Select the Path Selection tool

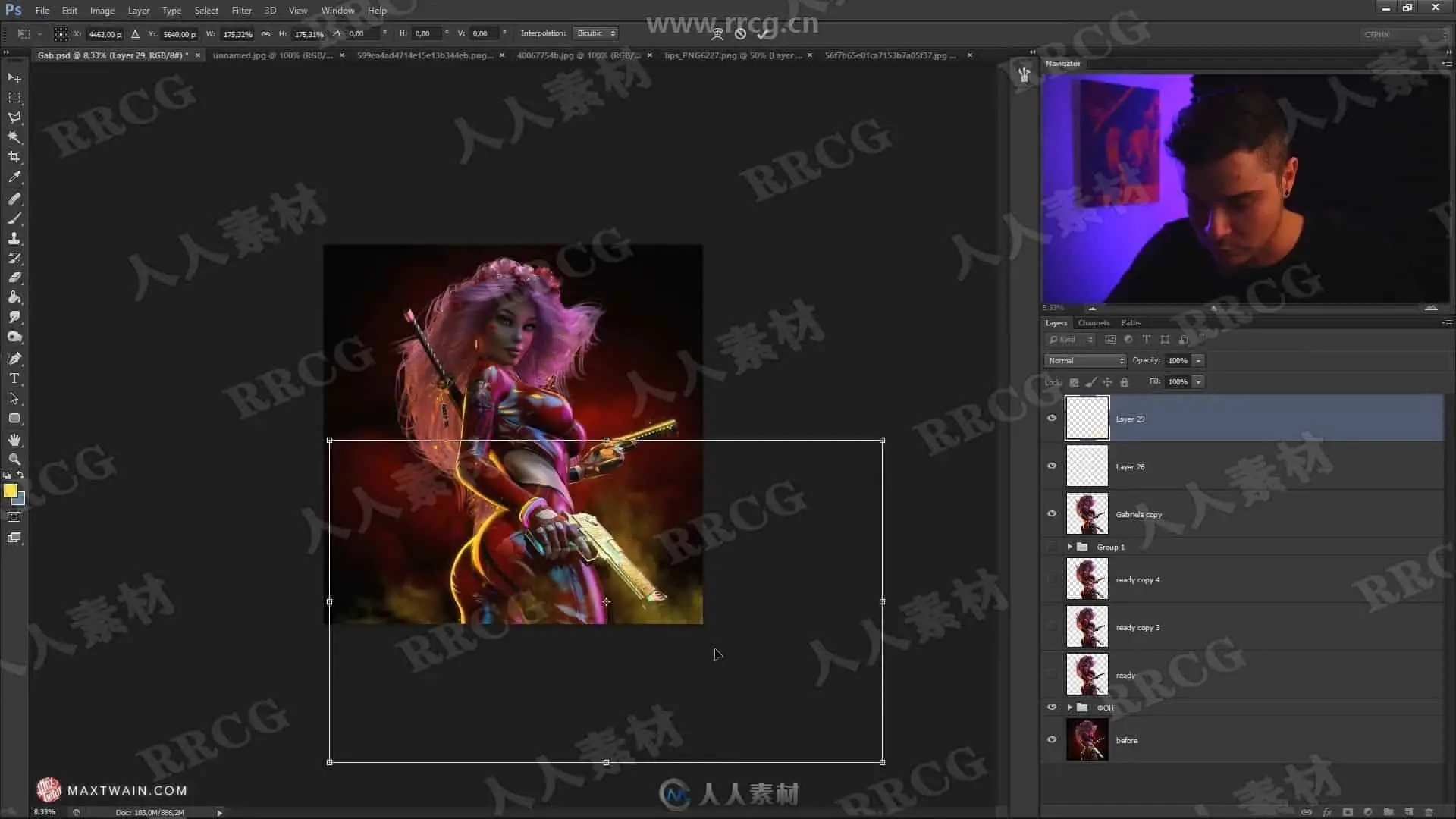14,398
